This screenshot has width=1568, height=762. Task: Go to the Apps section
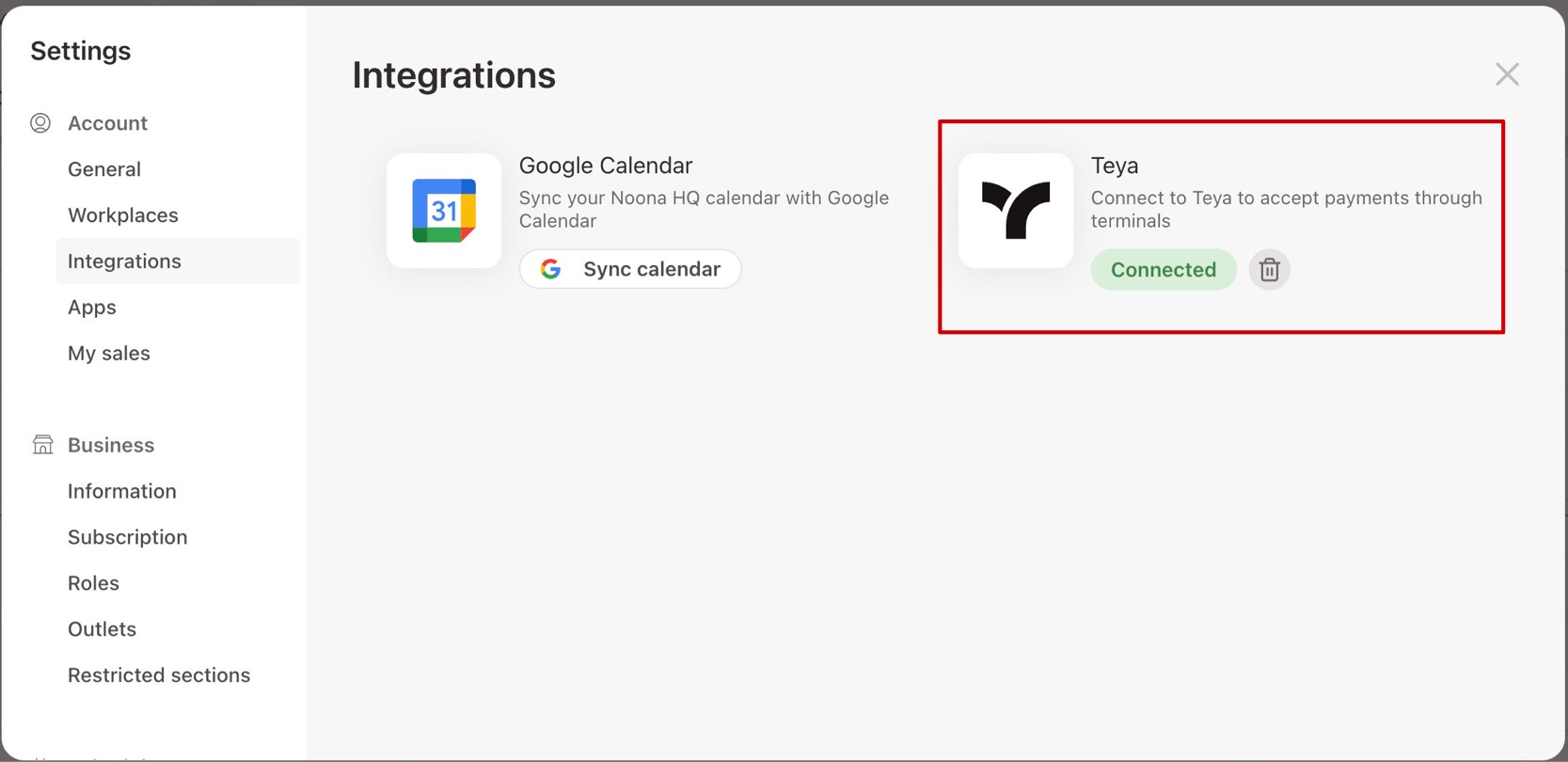92,308
